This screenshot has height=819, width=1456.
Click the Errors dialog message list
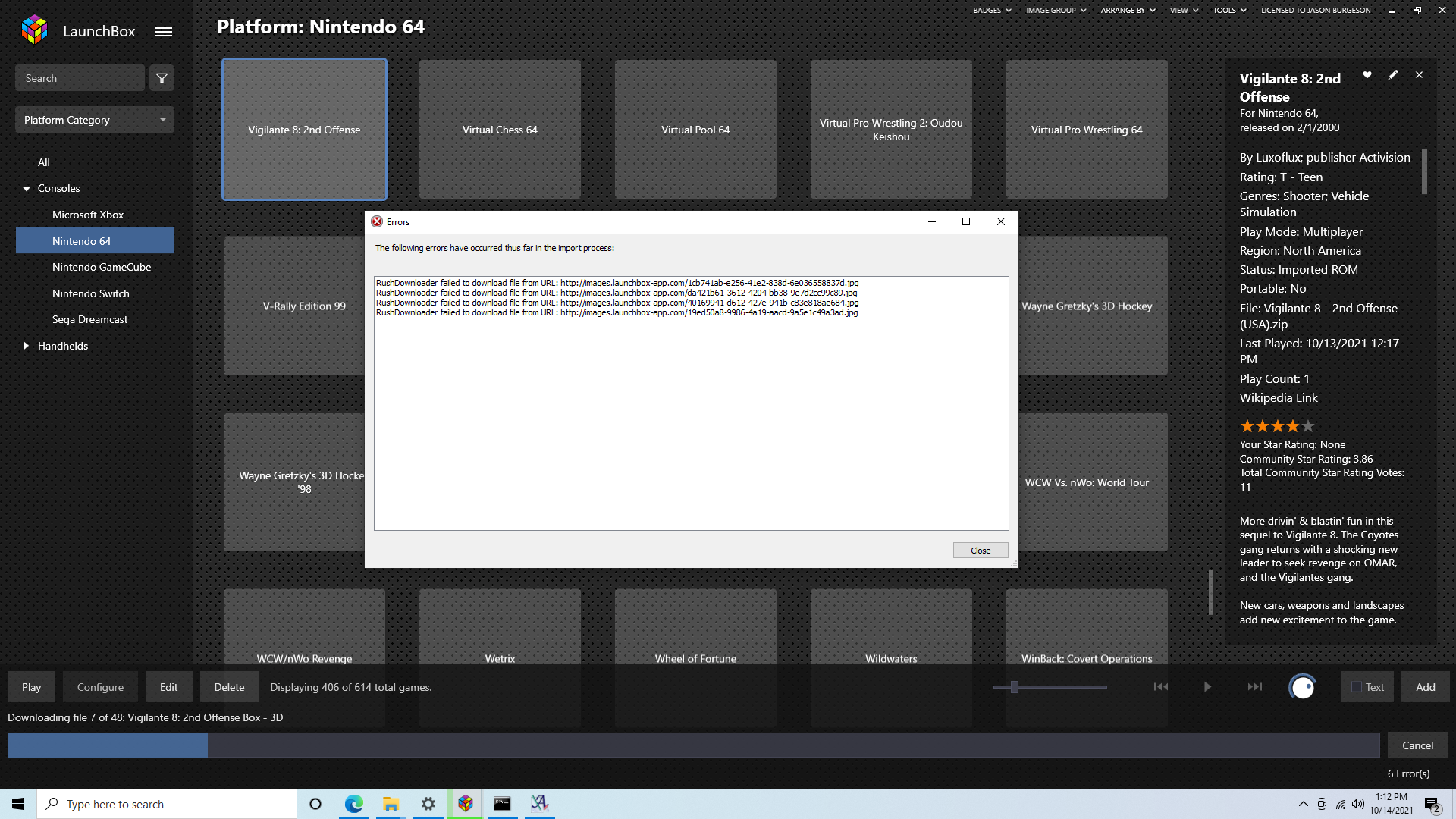(691, 403)
